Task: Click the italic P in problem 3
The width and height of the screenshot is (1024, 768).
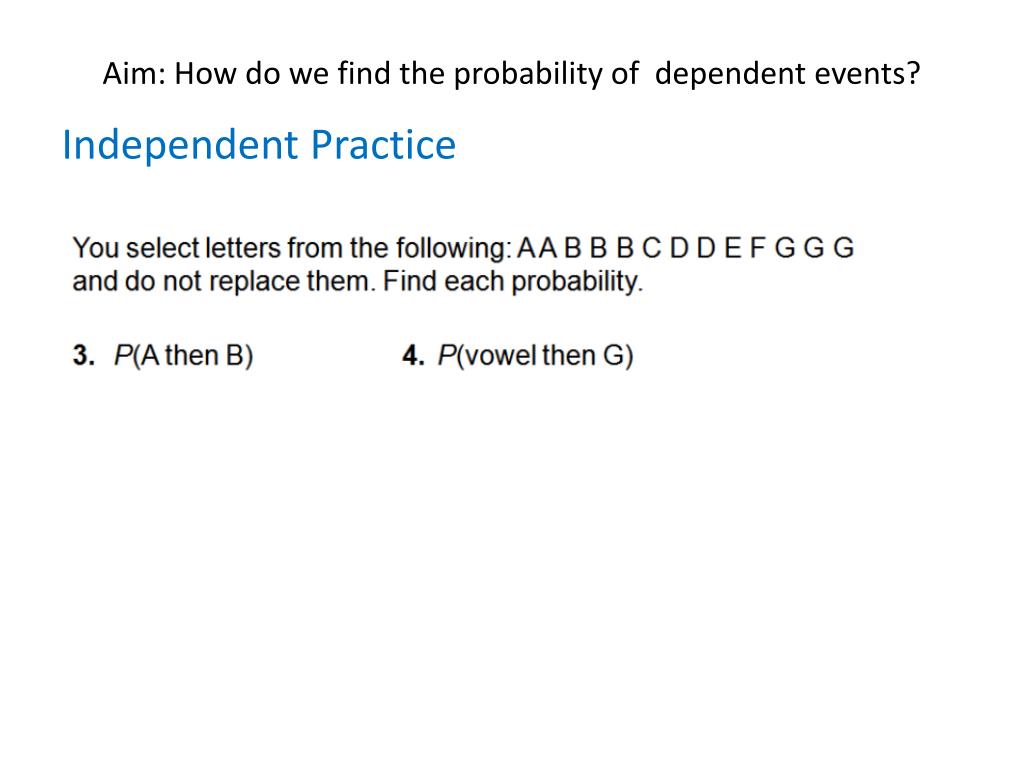Action: point(122,356)
